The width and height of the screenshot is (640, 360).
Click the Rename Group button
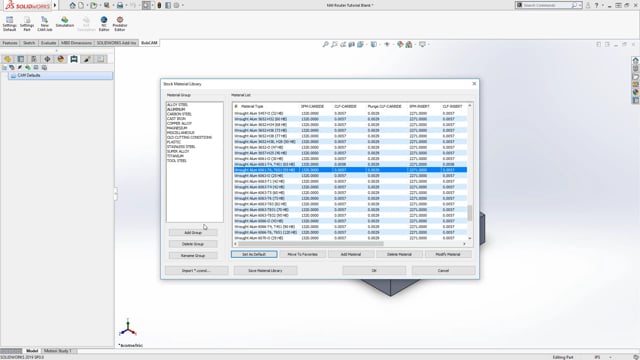(193, 256)
